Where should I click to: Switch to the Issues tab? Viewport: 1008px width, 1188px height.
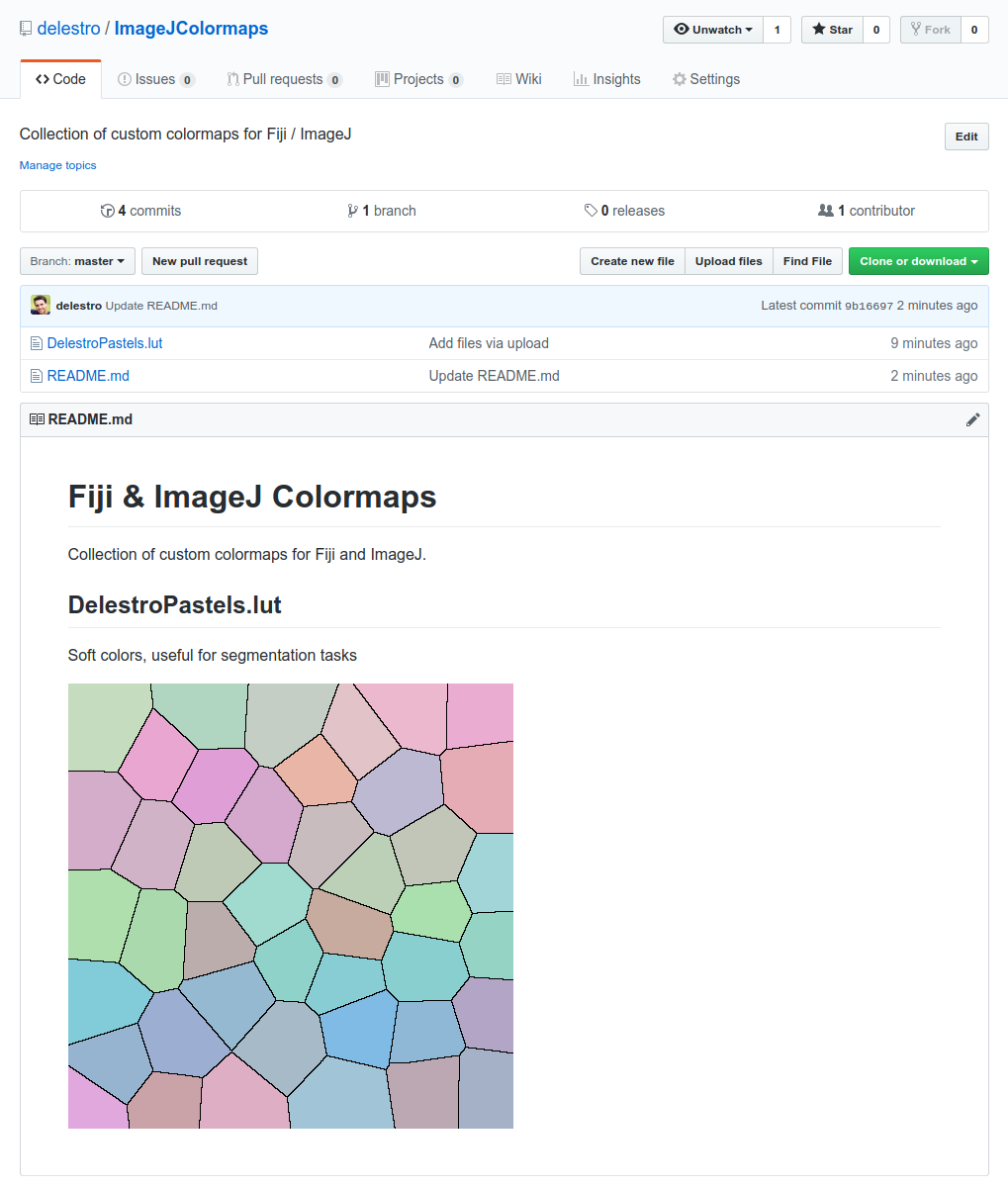(156, 79)
